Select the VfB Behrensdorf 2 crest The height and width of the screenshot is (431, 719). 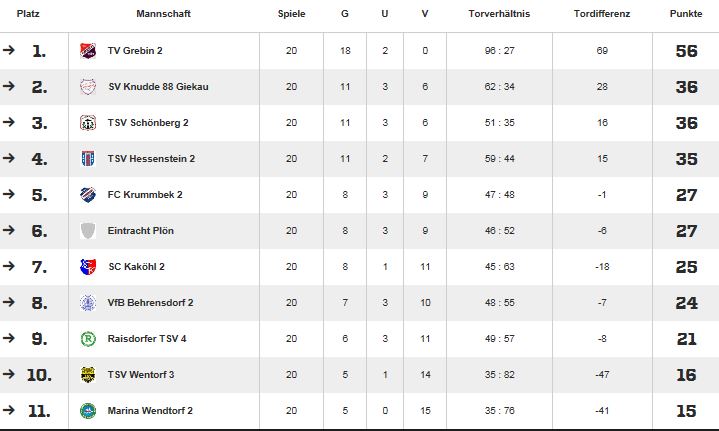click(x=88, y=303)
